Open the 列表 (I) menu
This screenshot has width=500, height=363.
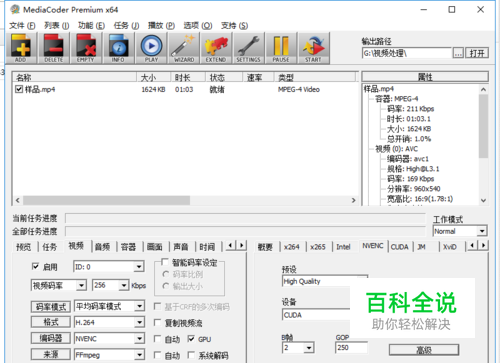(56, 25)
